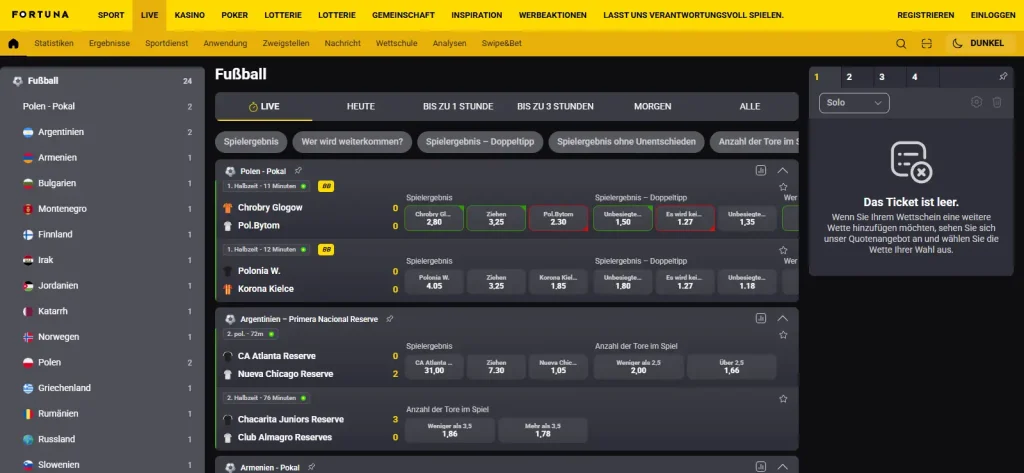1024x473 pixels.
Task: Go to the Statistiken sub-navigation link
Action: (x=54, y=44)
